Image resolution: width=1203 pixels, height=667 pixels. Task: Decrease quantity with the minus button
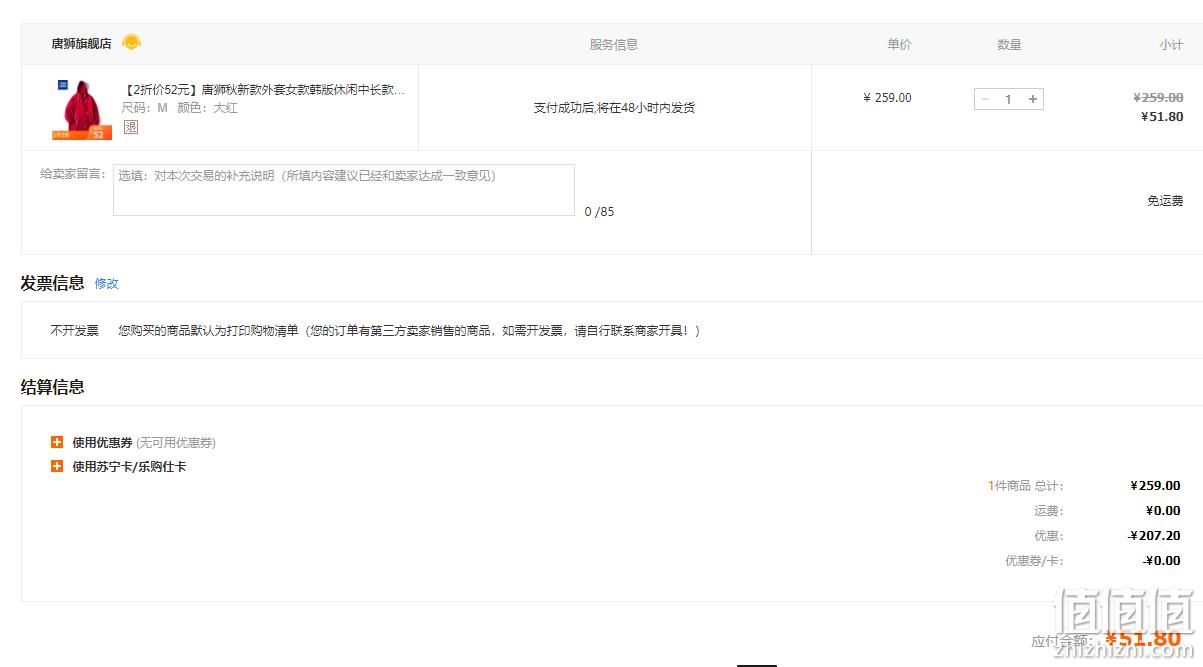[985, 99]
